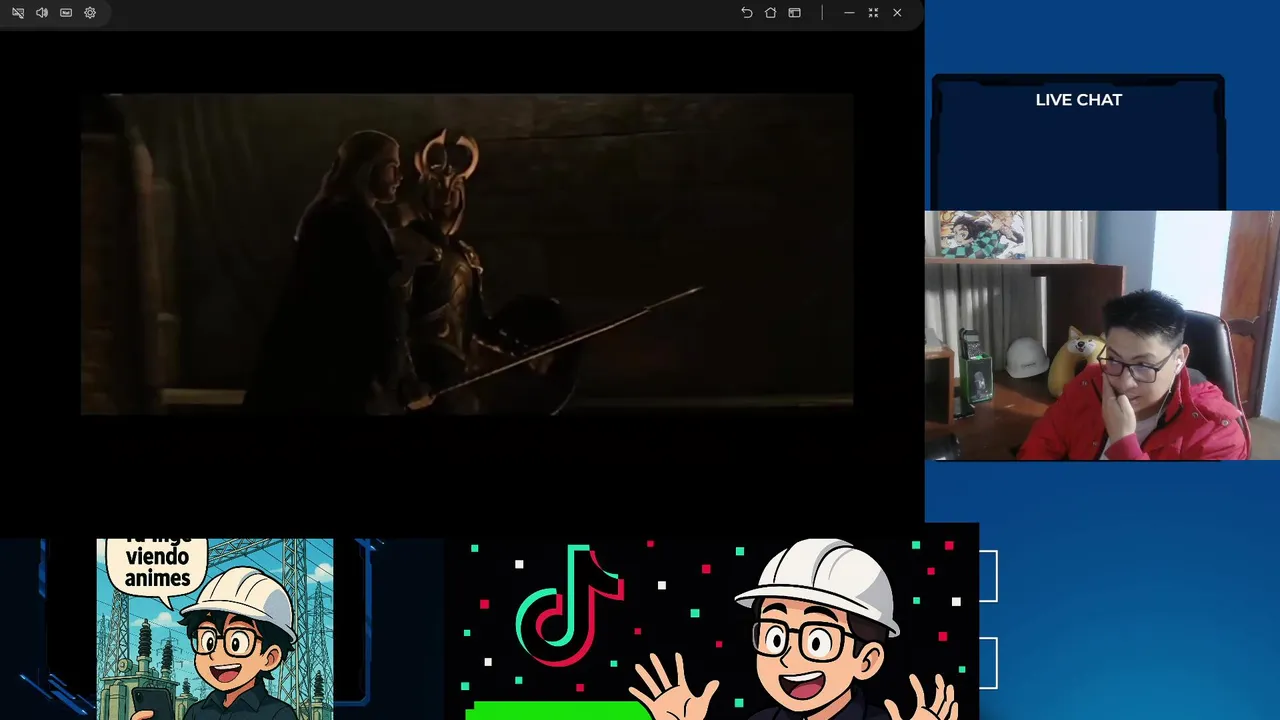Click the TikTok logo graphic
Viewport: 1280px width, 720px height.
coord(569,605)
